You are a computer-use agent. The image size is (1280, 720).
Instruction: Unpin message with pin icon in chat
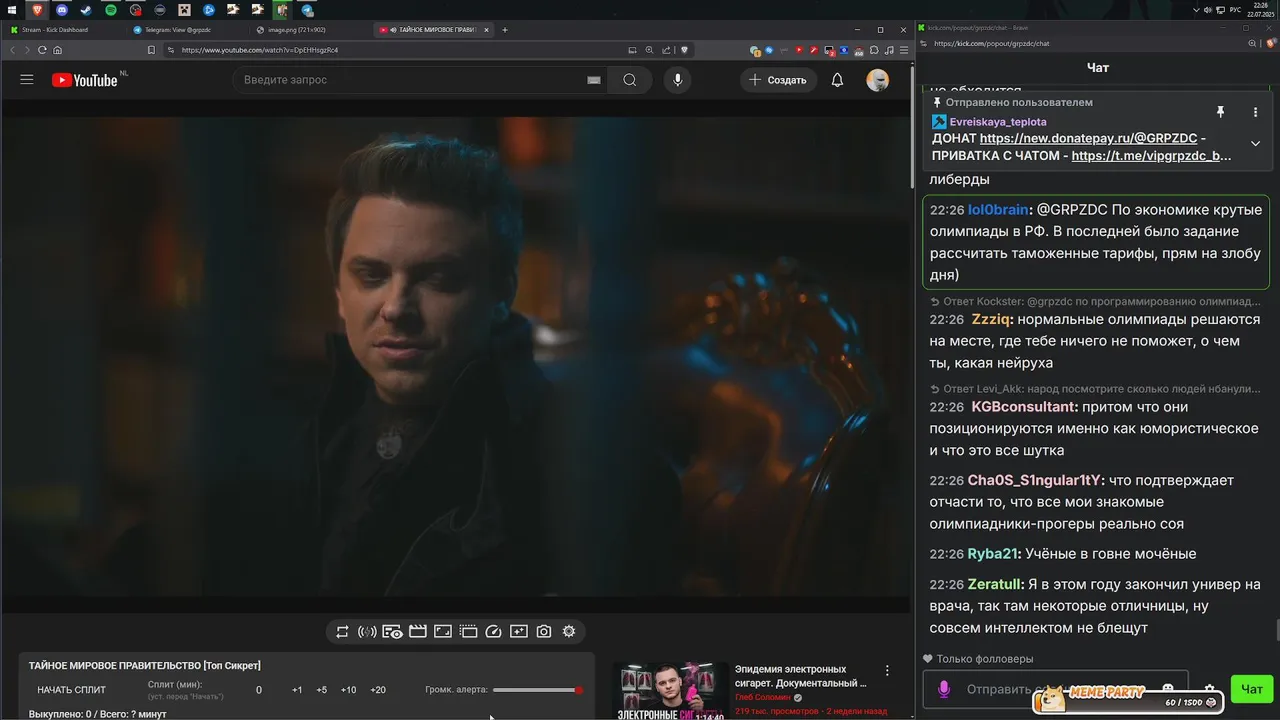pos(1220,112)
